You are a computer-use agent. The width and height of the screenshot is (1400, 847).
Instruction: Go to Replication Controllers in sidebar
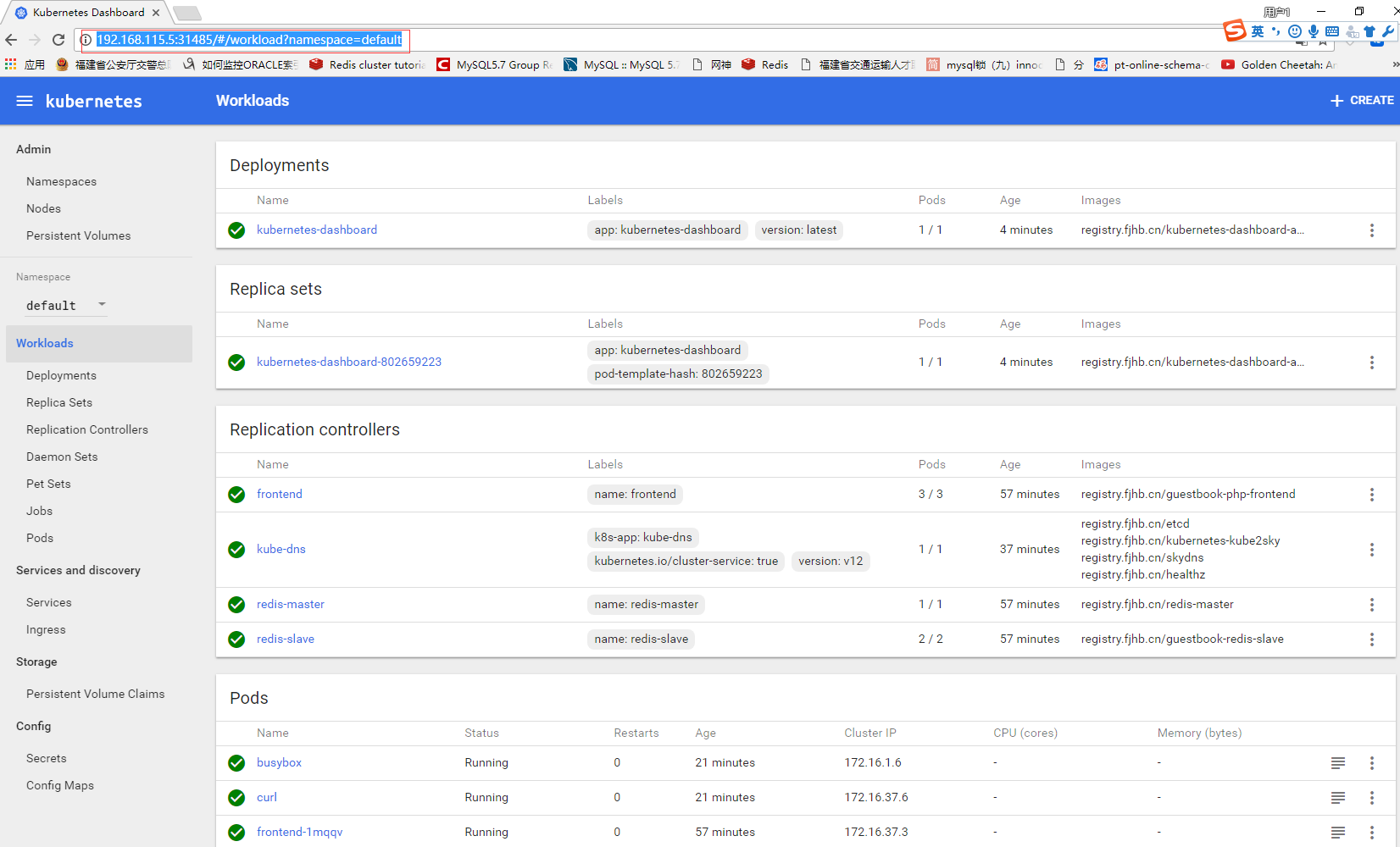click(87, 430)
